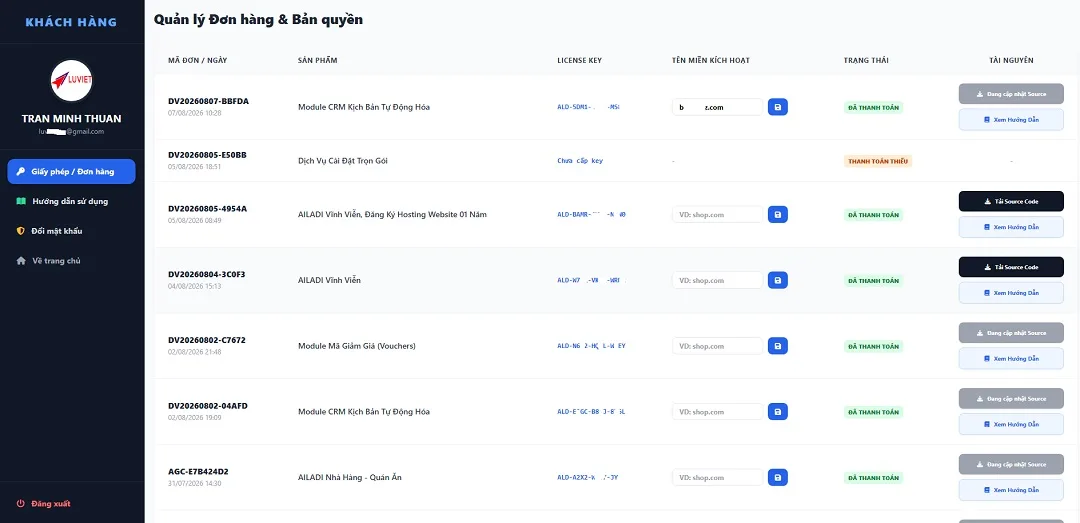Click Xem Hướng Dẫn for DV20260807-BBFDA
1080x523 pixels.
coord(1011,120)
